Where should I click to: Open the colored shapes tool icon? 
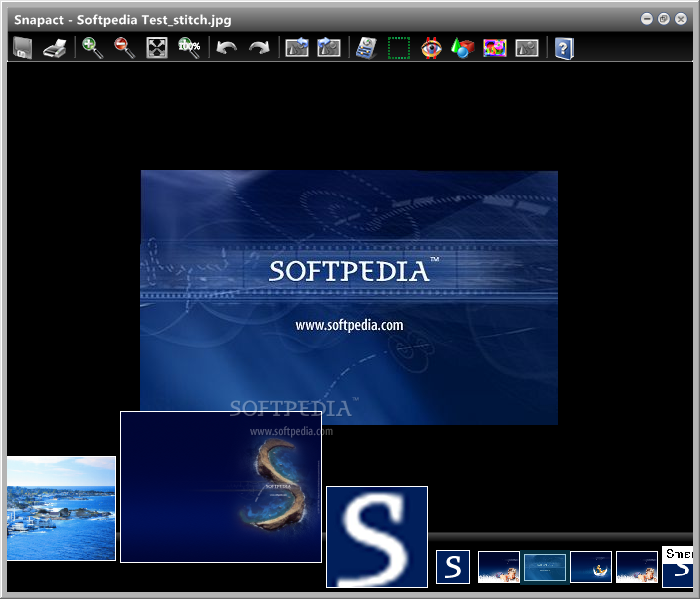[462, 48]
